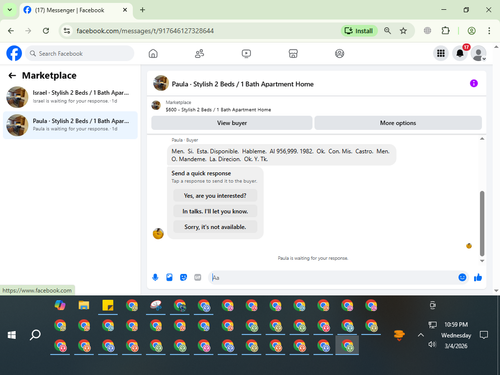Open the Chrome extensions puzzle icon
Viewport: 500px width, 375px height.
445,31
